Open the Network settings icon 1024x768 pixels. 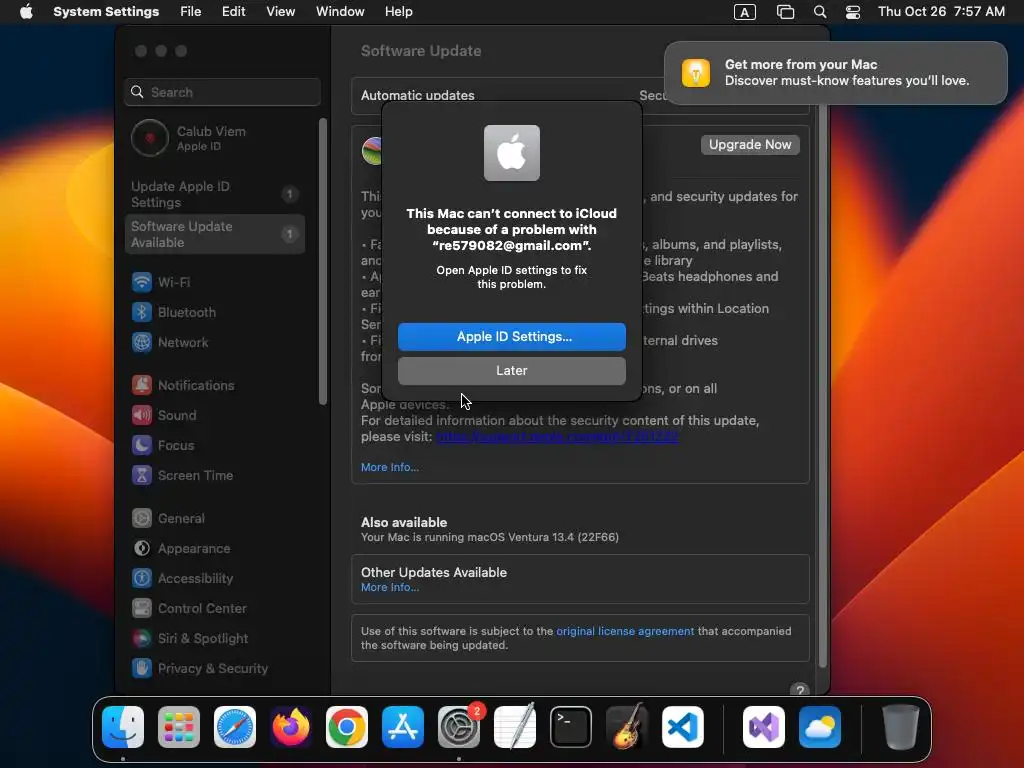click(142, 342)
